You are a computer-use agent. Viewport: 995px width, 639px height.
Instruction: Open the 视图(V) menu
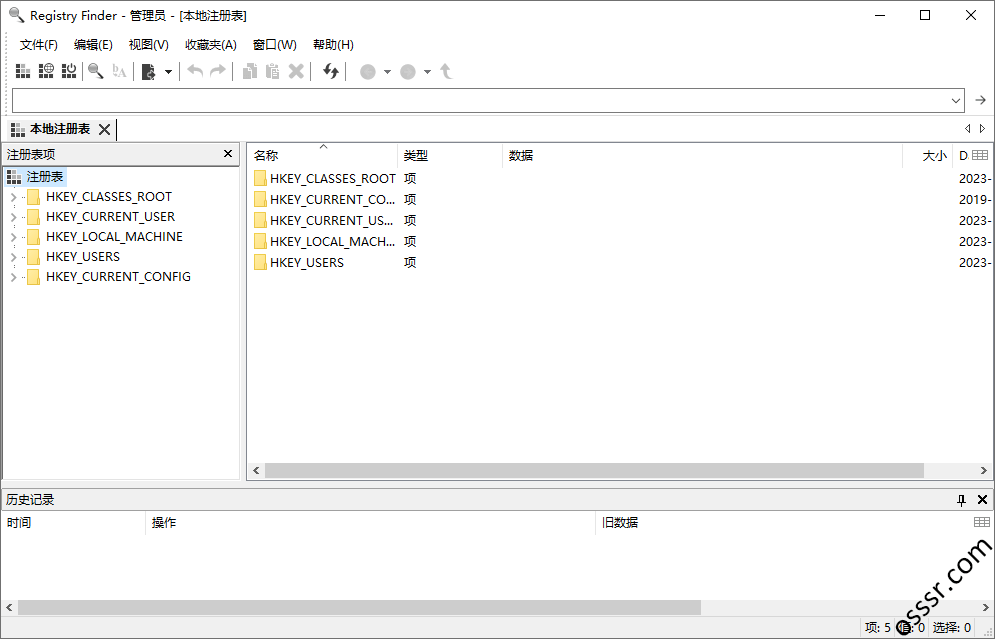pos(148,44)
